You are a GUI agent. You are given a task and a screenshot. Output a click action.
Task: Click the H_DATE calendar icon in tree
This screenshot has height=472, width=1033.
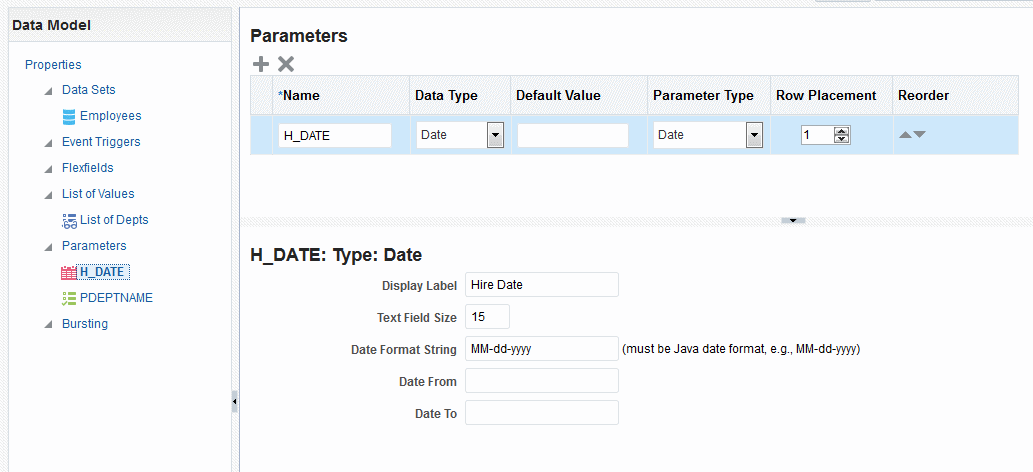coord(69,272)
